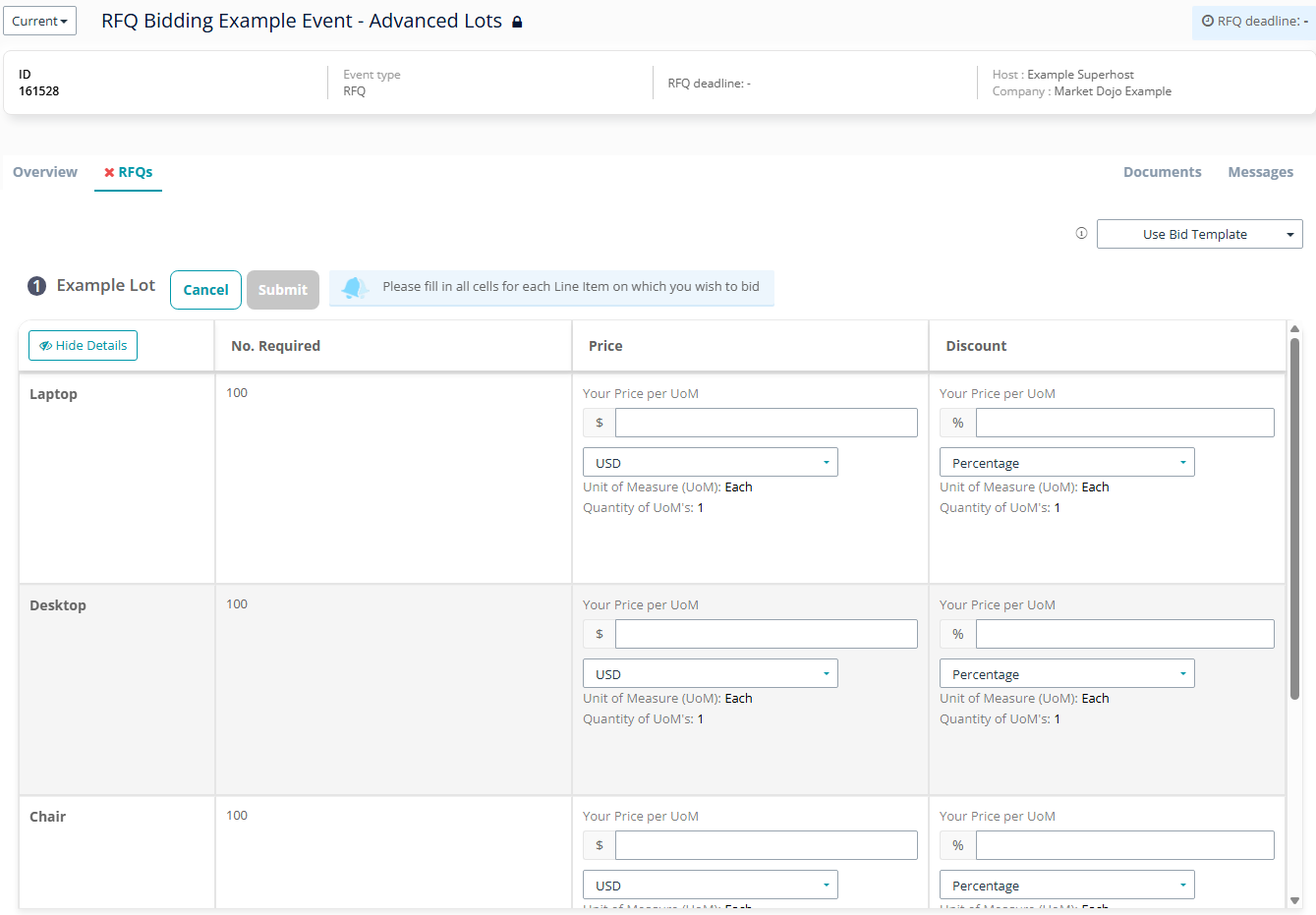The image size is (1316, 915).
Task: Open the Chair USD currency dropdown
Action: (711, 885)
